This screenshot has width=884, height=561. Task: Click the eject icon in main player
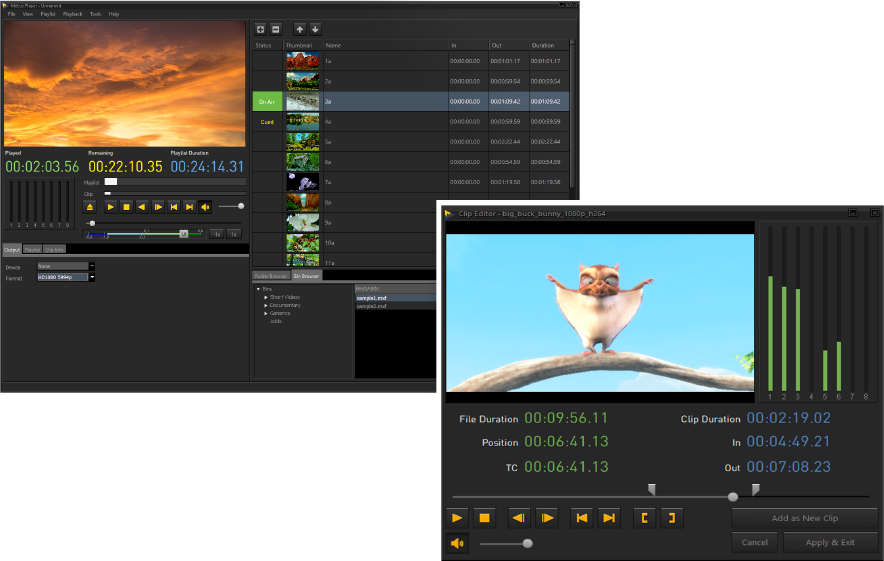90,207
